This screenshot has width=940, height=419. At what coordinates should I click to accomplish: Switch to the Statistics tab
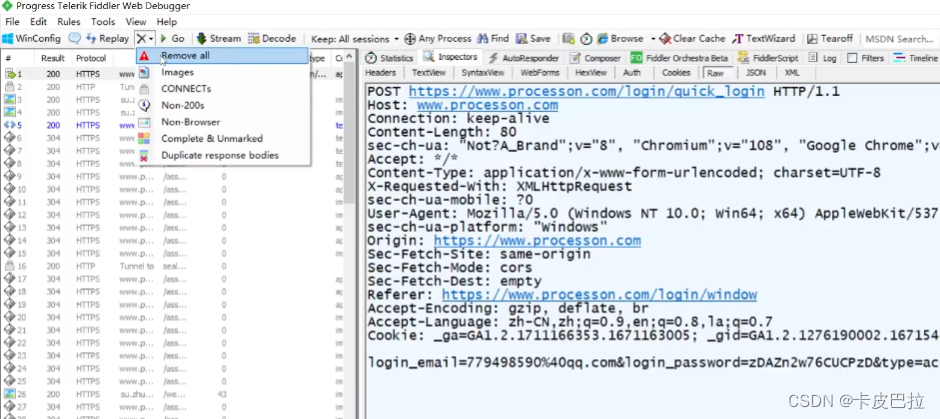tap(390, 58)
